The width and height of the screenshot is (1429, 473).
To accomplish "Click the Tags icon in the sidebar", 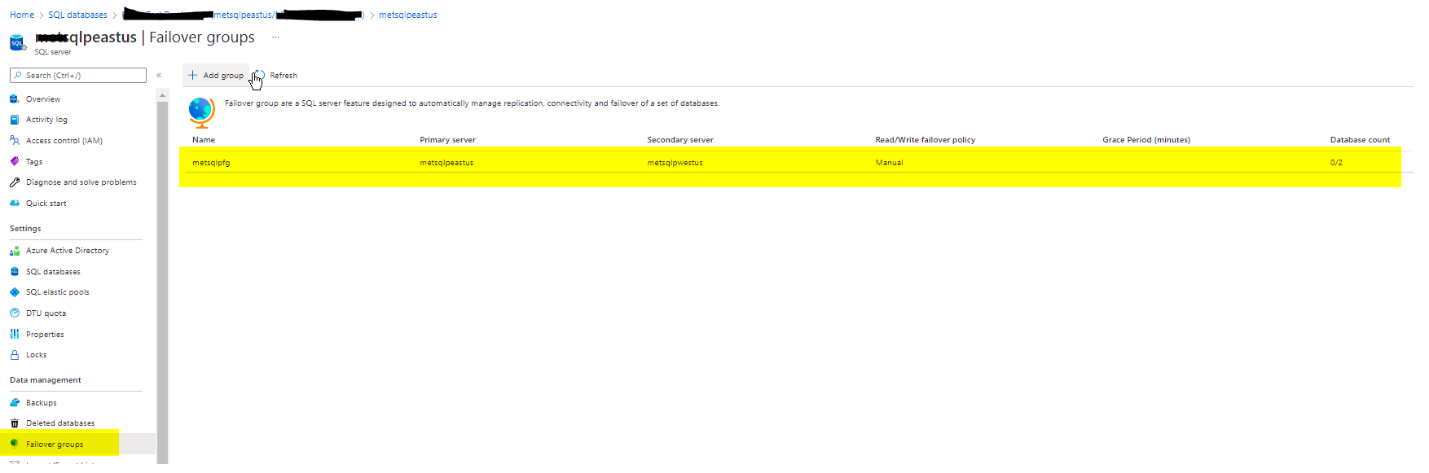I will click(14, 161).
